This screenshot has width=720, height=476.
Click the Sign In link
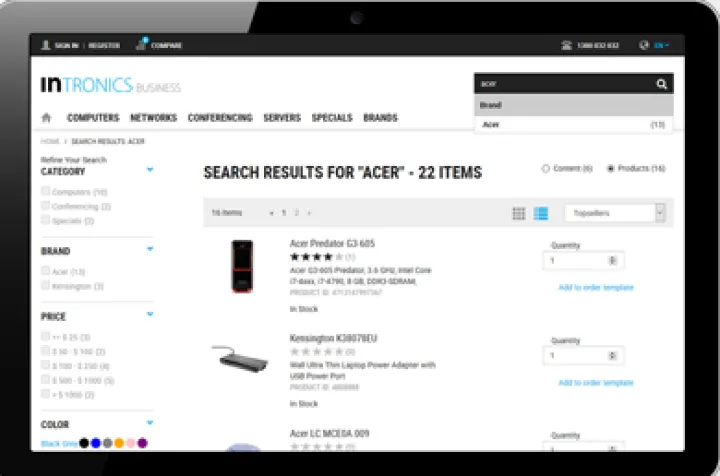(66, 45)
